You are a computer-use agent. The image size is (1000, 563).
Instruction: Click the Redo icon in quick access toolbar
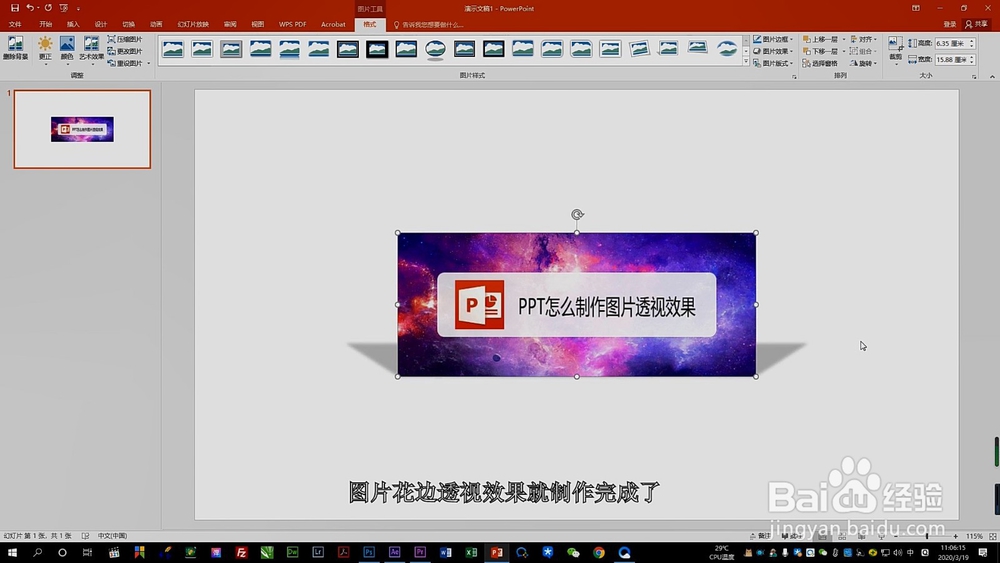coord(48,8)
